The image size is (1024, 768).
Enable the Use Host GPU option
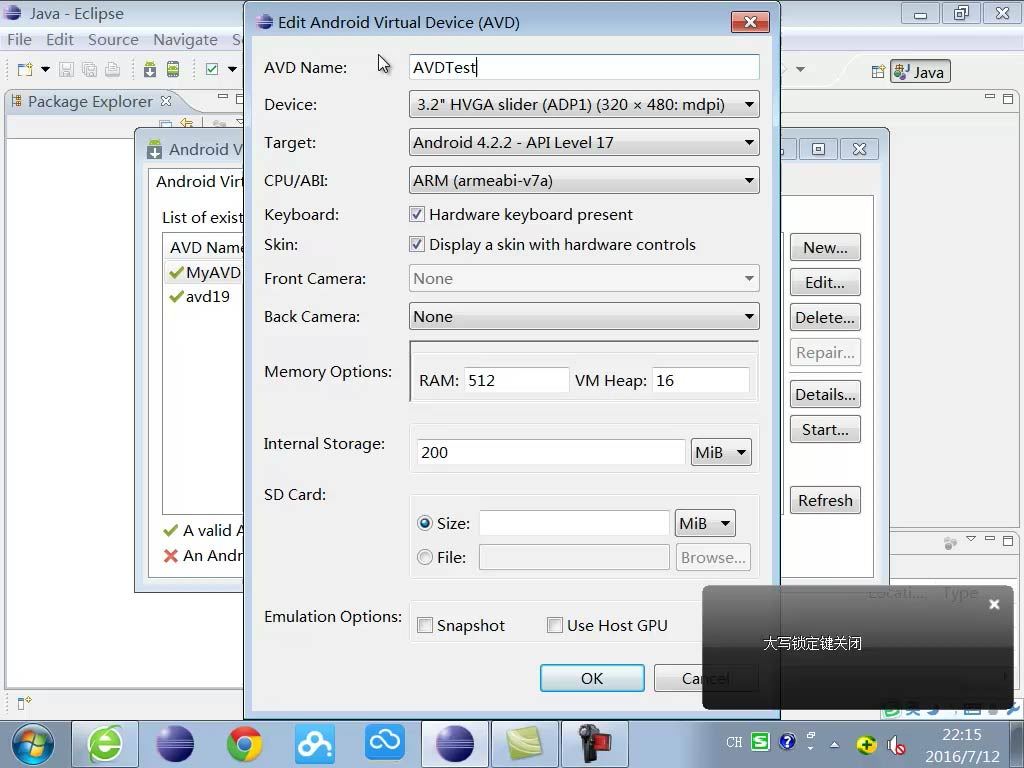pos(554,625)
